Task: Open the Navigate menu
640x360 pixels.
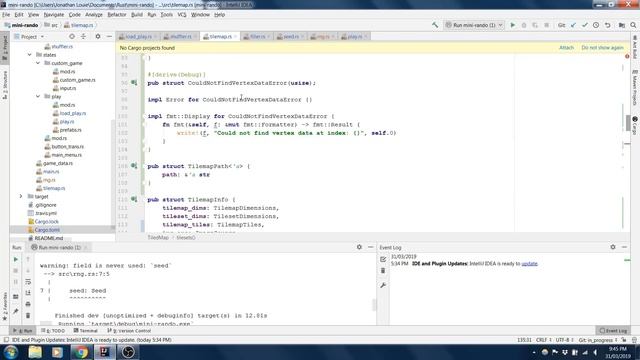Action: coord(53,15)
